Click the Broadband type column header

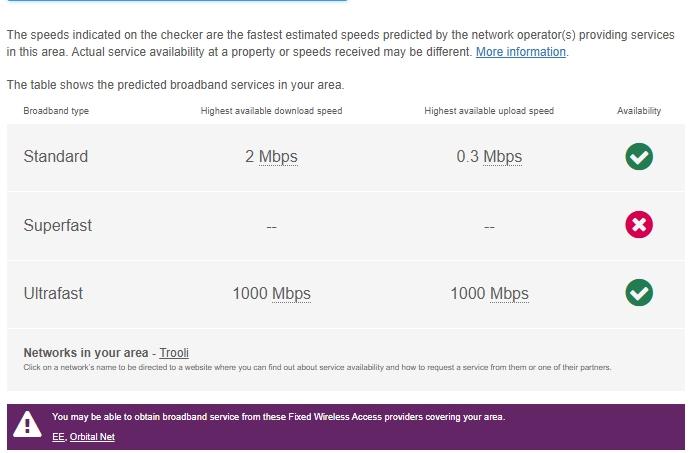pos(56,111)
